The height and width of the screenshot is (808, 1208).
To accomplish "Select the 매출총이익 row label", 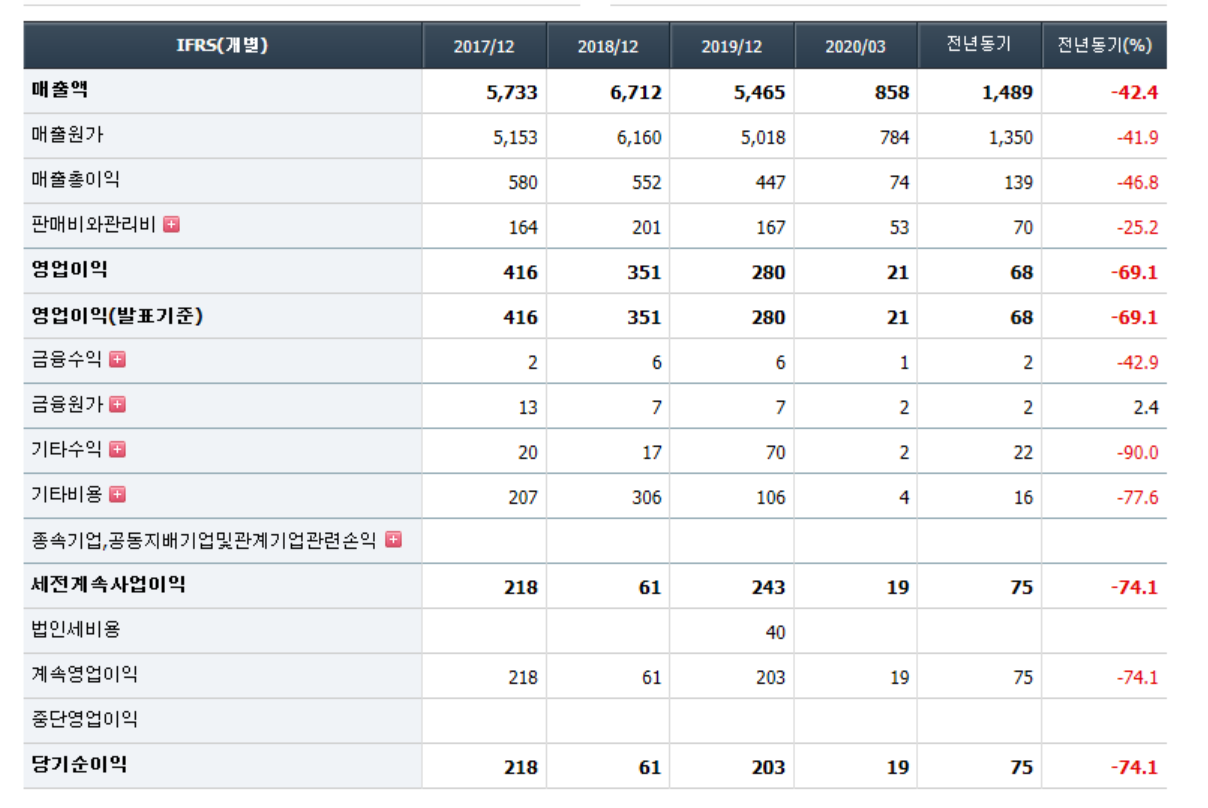I will pyautogui.click(x=76, y=180).
